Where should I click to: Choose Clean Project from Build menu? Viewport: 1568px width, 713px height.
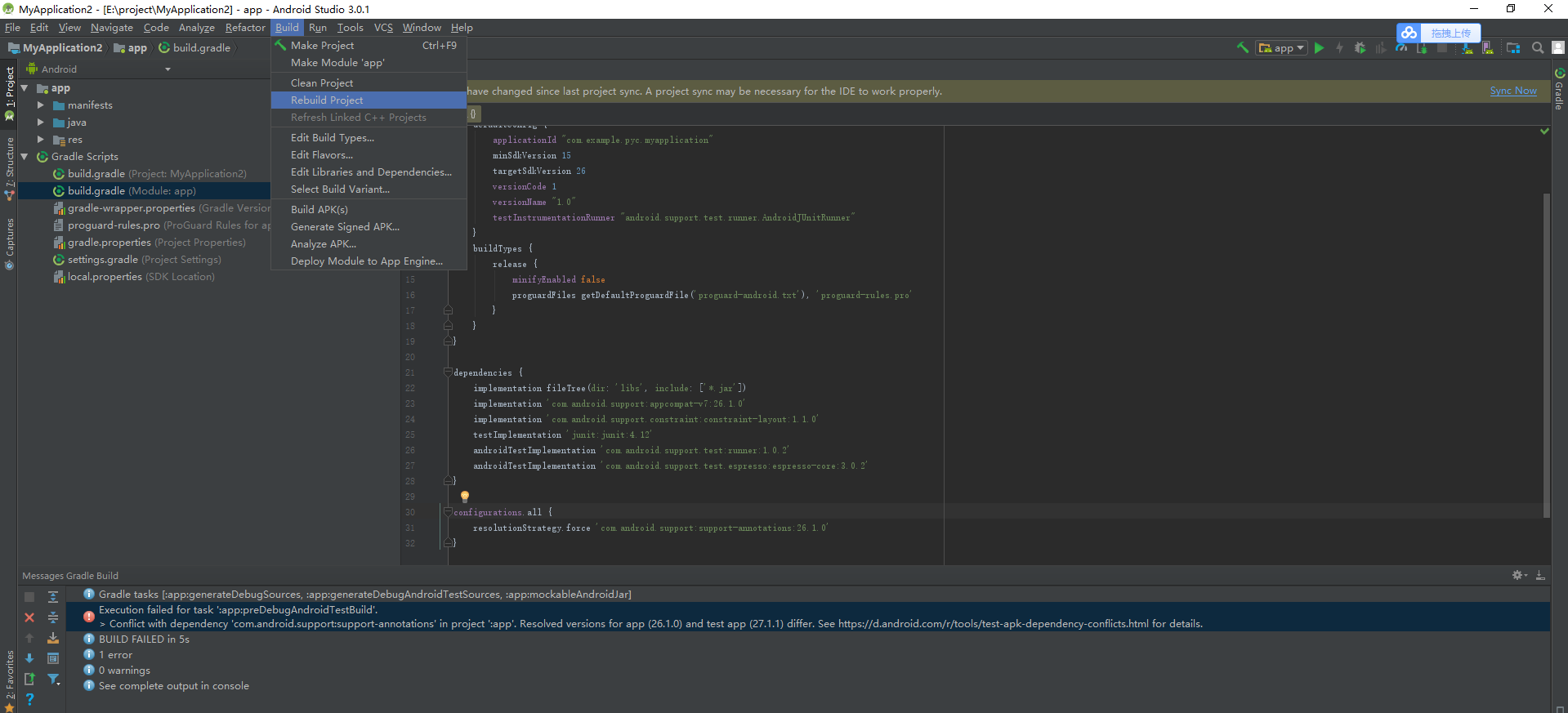coord(369,83)
